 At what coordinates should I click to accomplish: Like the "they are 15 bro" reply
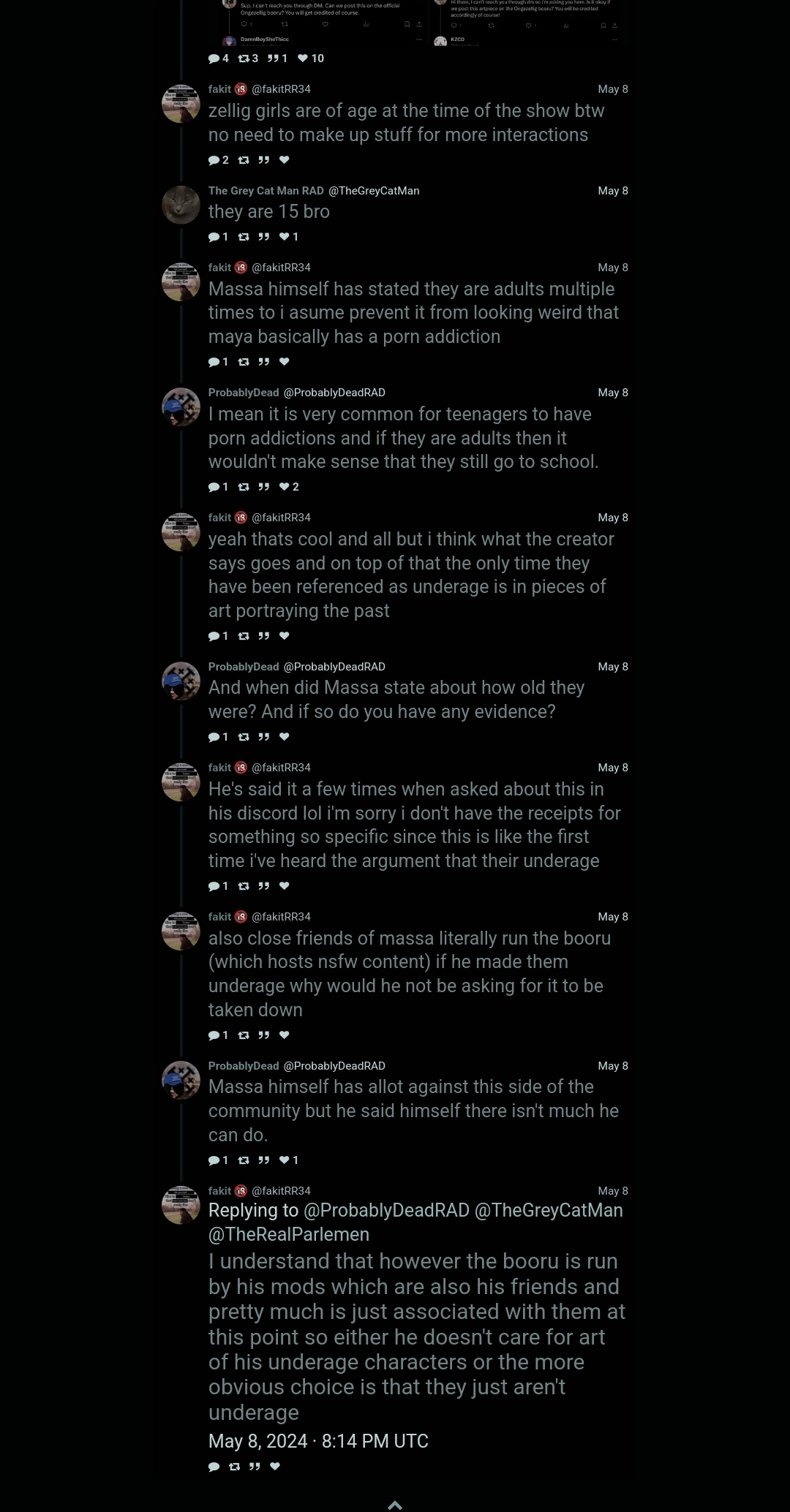tap(285, 237)
